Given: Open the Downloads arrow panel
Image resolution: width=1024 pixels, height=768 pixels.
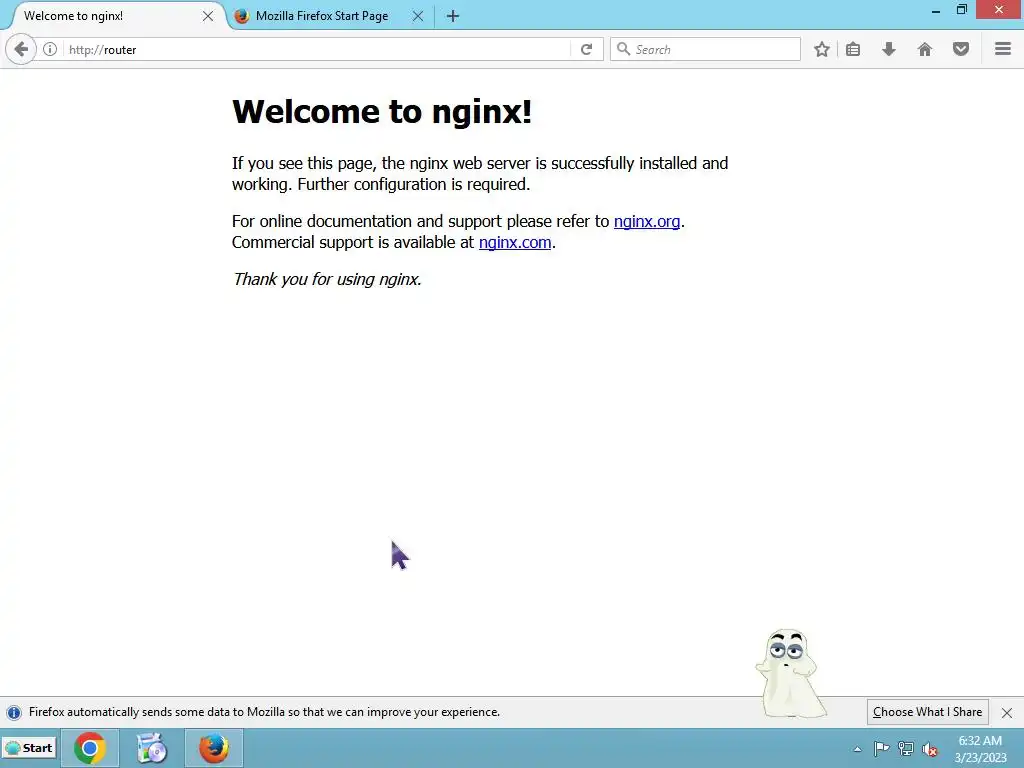Looking at the screenshot, I should 889,50.
